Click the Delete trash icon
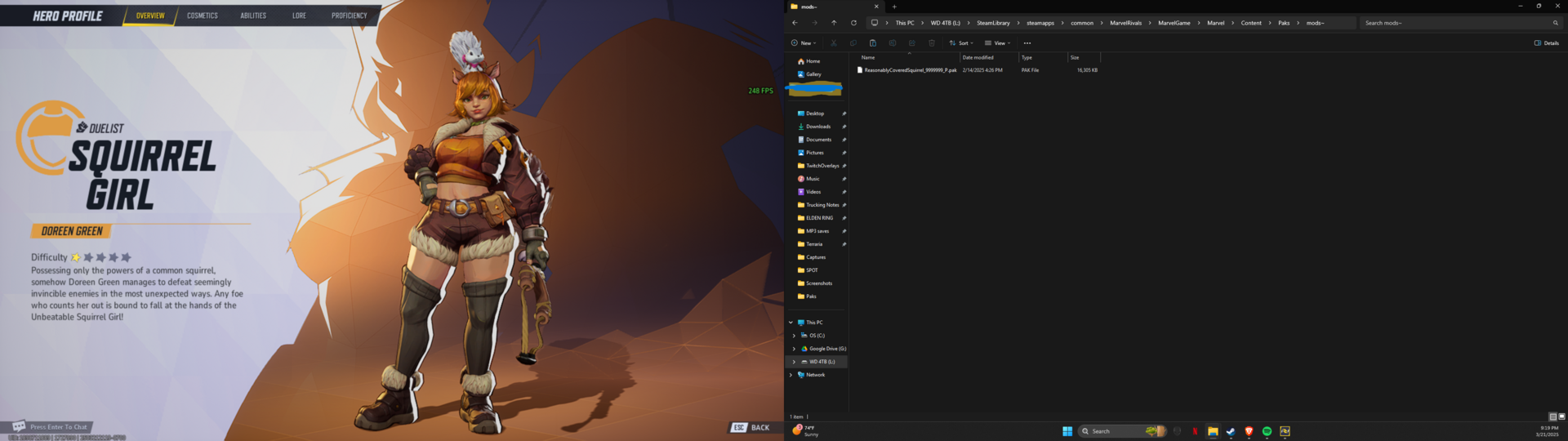 pos(932,43)
